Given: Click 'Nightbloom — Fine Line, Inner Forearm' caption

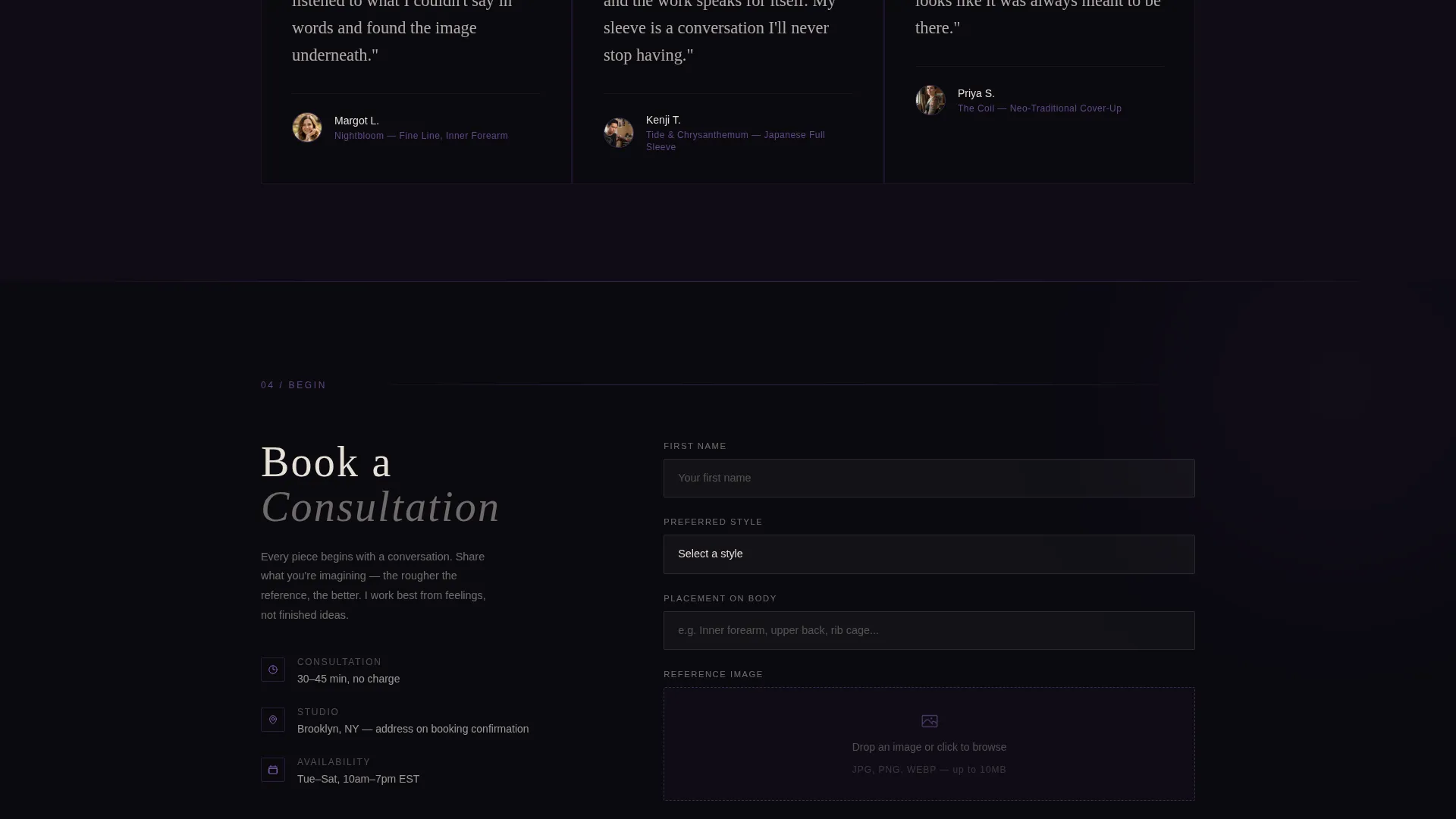Looking at the screenshot, I should coord(421,136).
